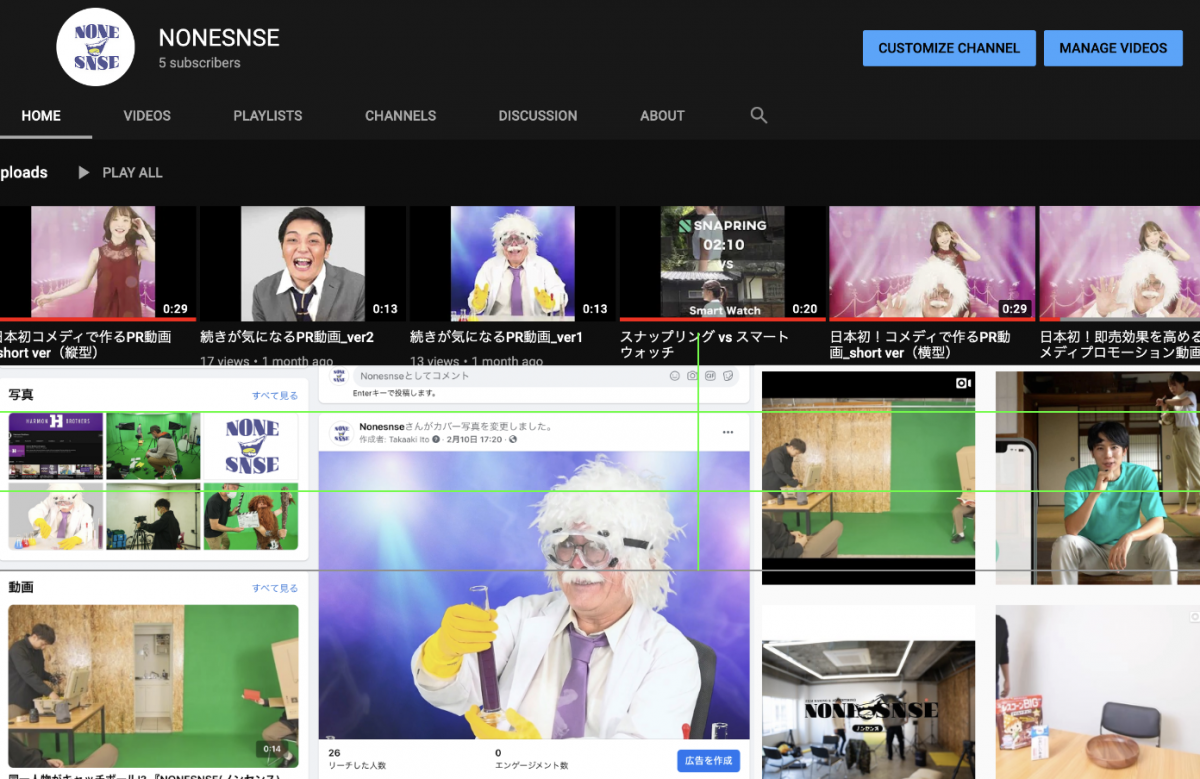Open the DISCUSSION tab
The height and width of the screenshot is (779, 1200).
(538, 116)
